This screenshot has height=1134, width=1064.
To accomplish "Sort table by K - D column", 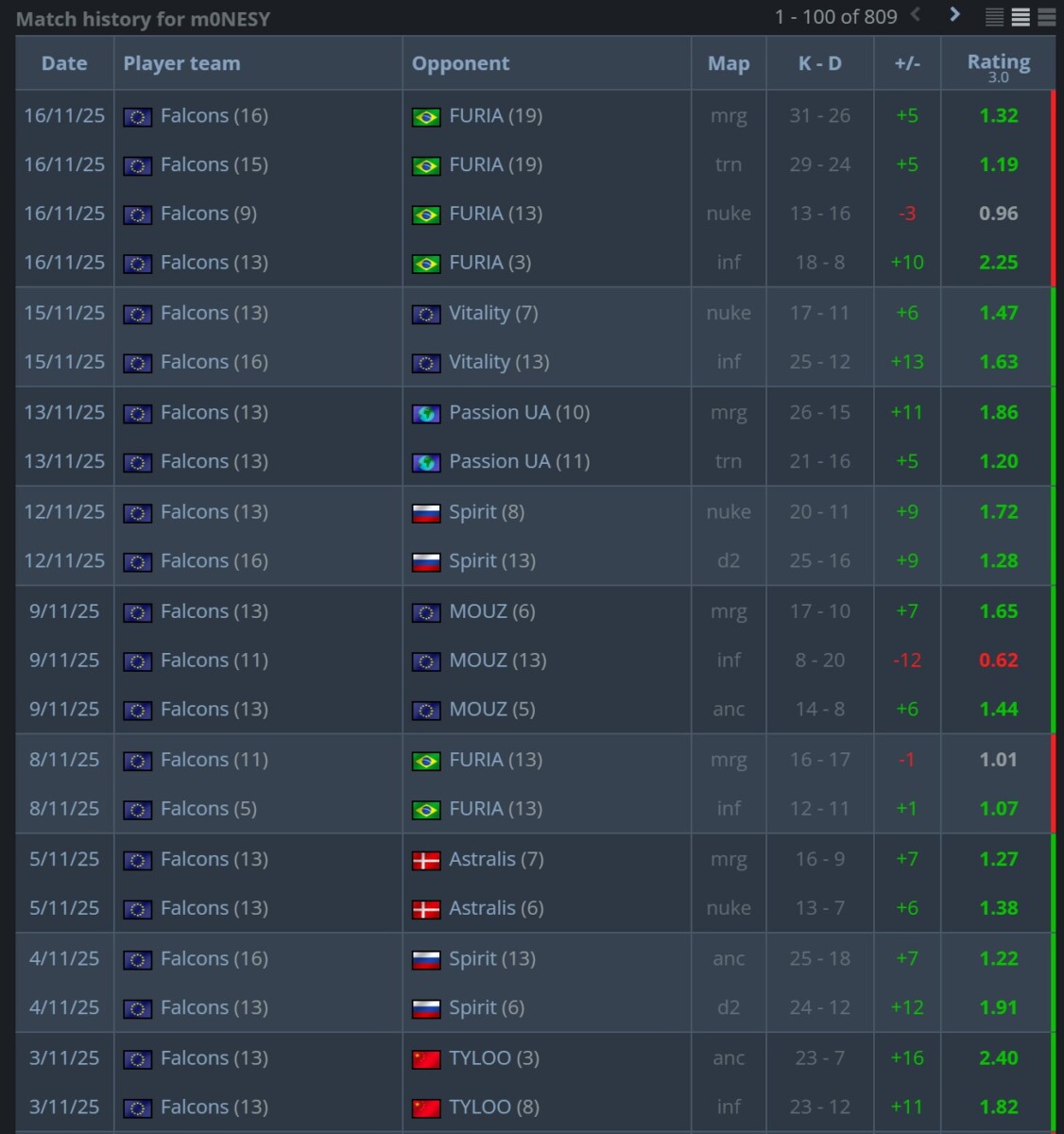I will pos(819,63).
